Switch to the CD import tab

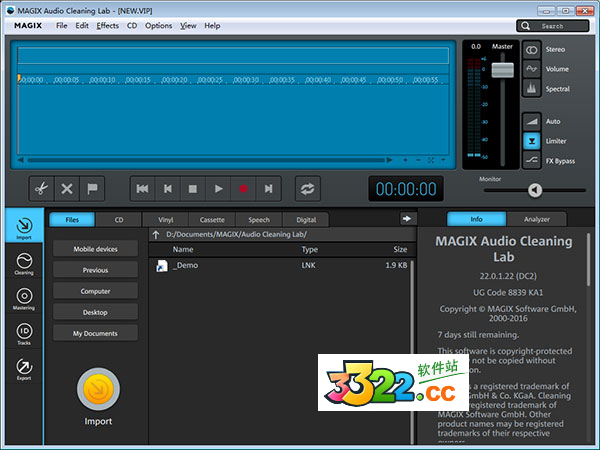119,220
